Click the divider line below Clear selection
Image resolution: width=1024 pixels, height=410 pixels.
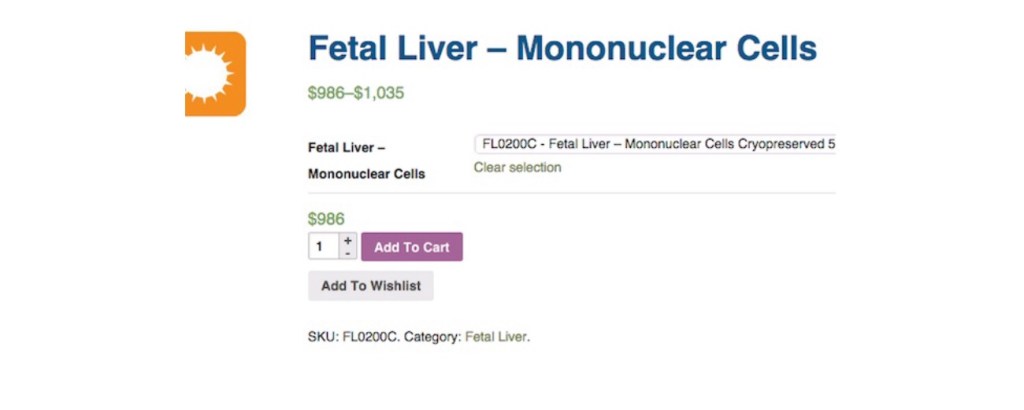tap(570, 193)
